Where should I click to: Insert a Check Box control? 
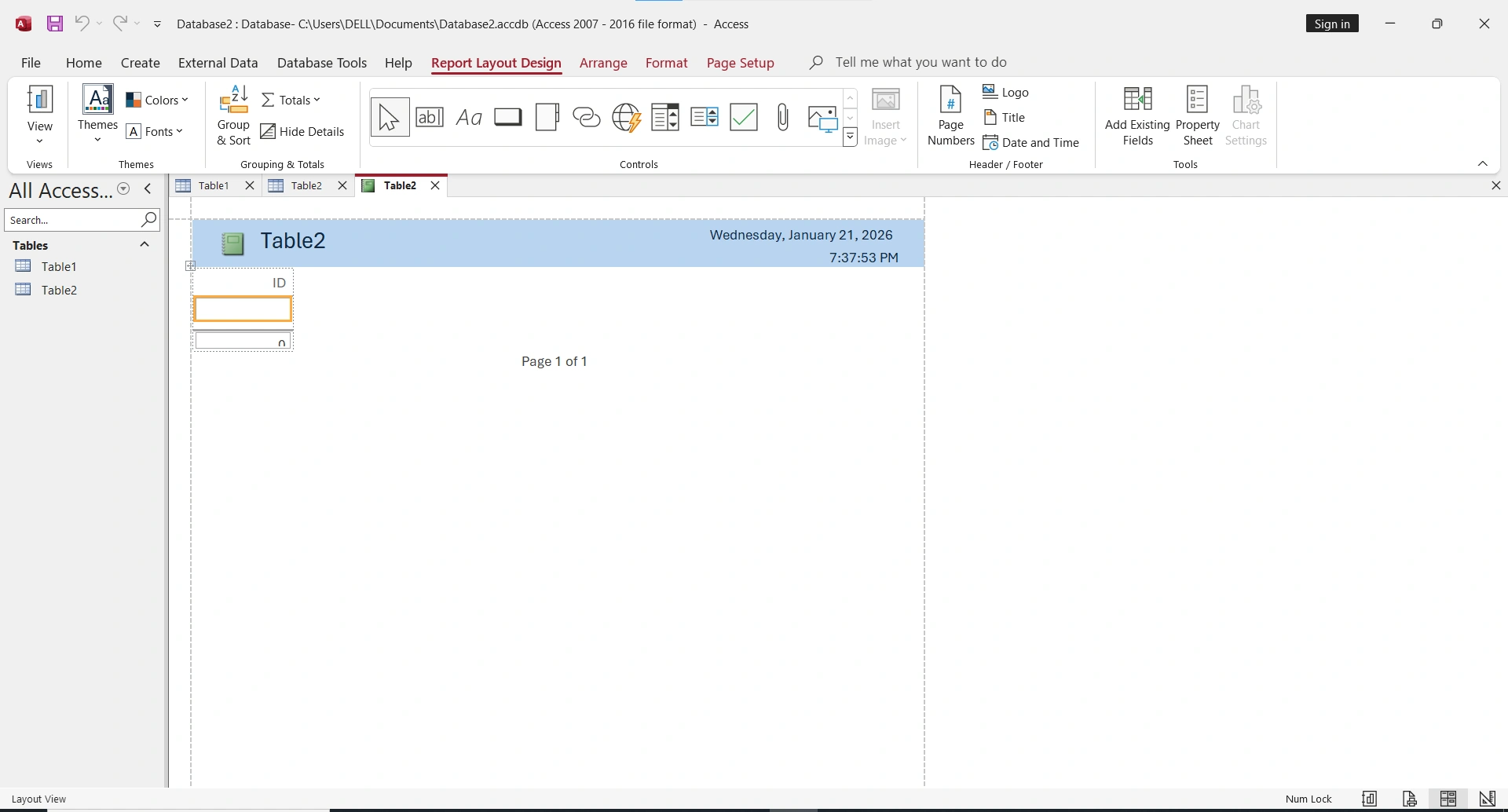click(743, 116)
